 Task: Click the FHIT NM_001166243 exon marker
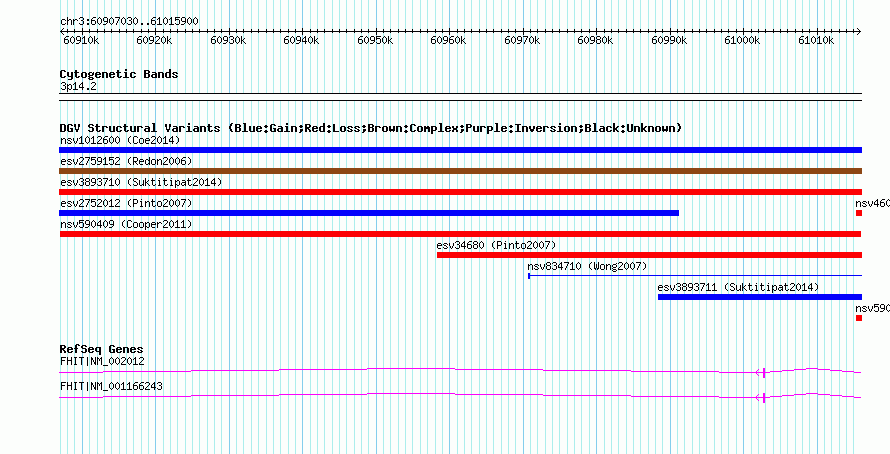point(764,397)
